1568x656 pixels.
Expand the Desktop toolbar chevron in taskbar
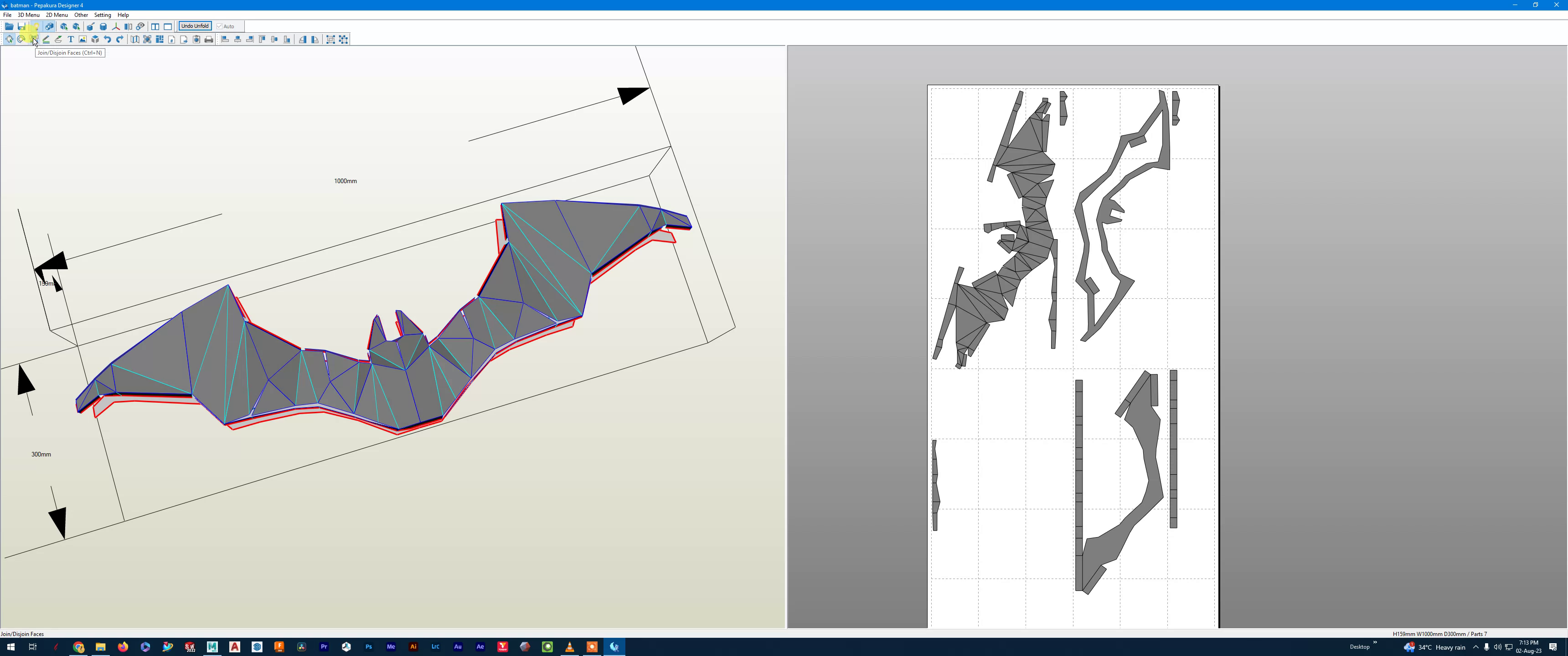(x=1375, y=643)
